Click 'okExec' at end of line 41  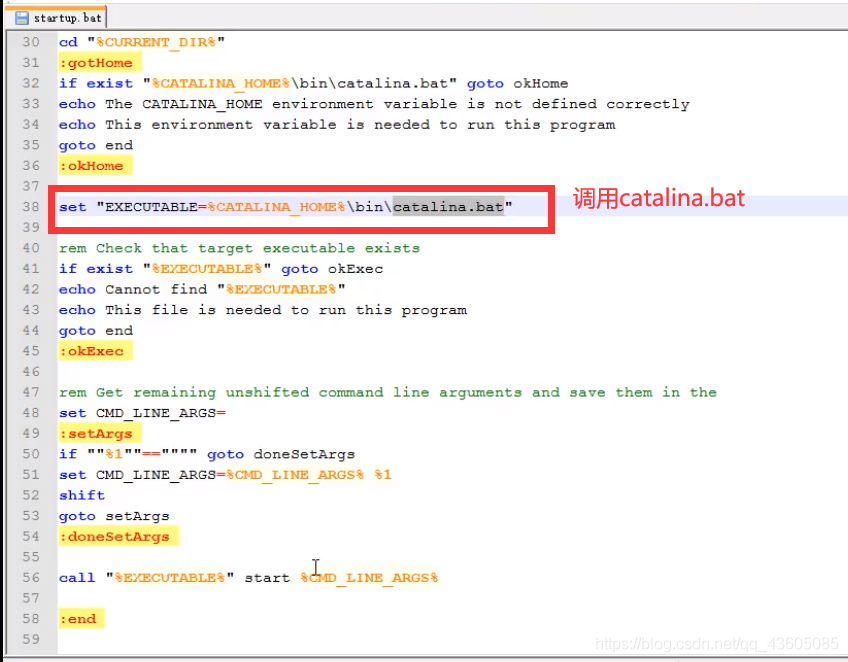[x=355, y=269]
